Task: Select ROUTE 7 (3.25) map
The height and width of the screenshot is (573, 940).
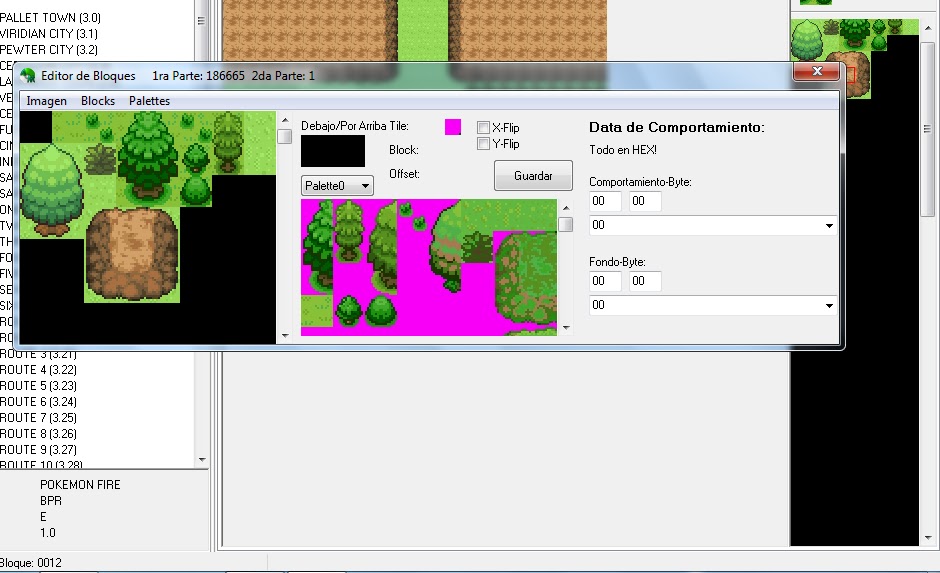Action: pos(38,418)
